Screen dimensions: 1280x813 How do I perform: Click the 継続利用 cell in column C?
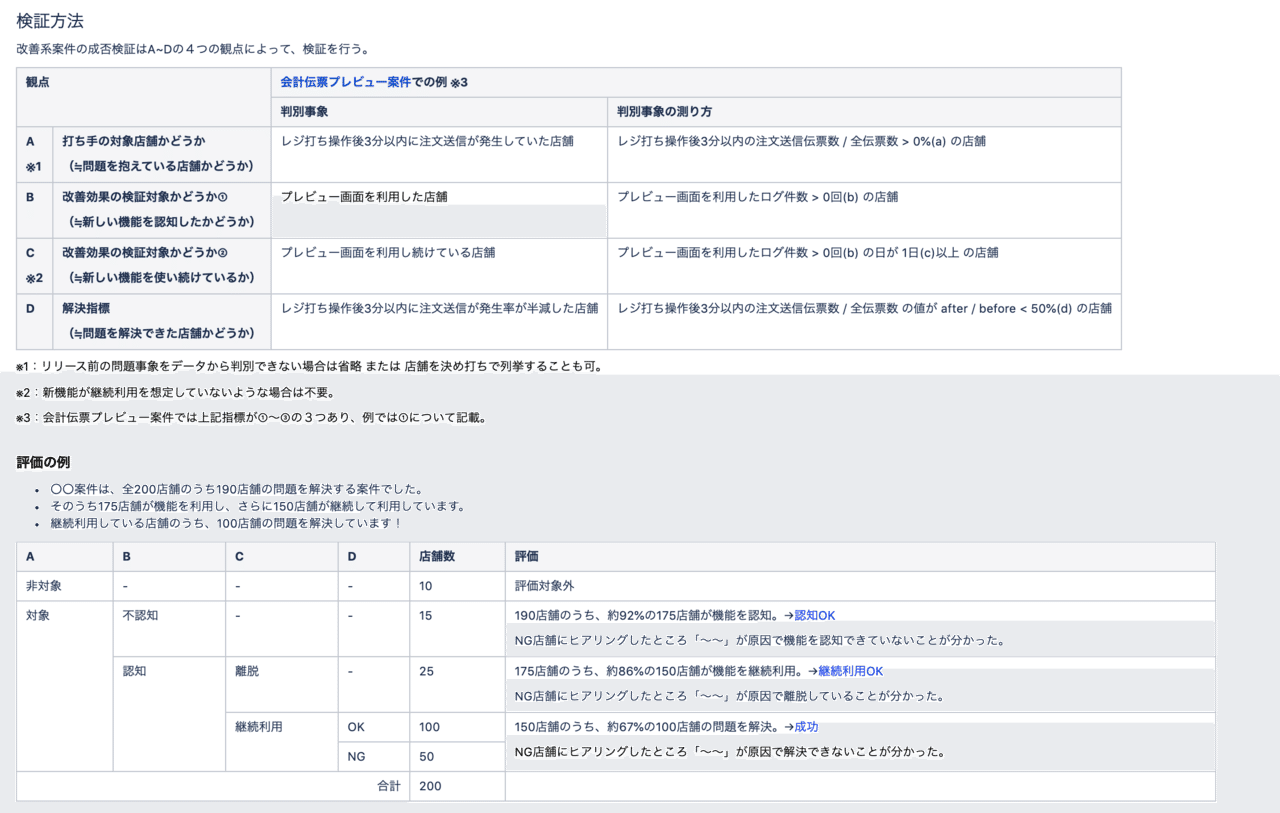(282, 742)
